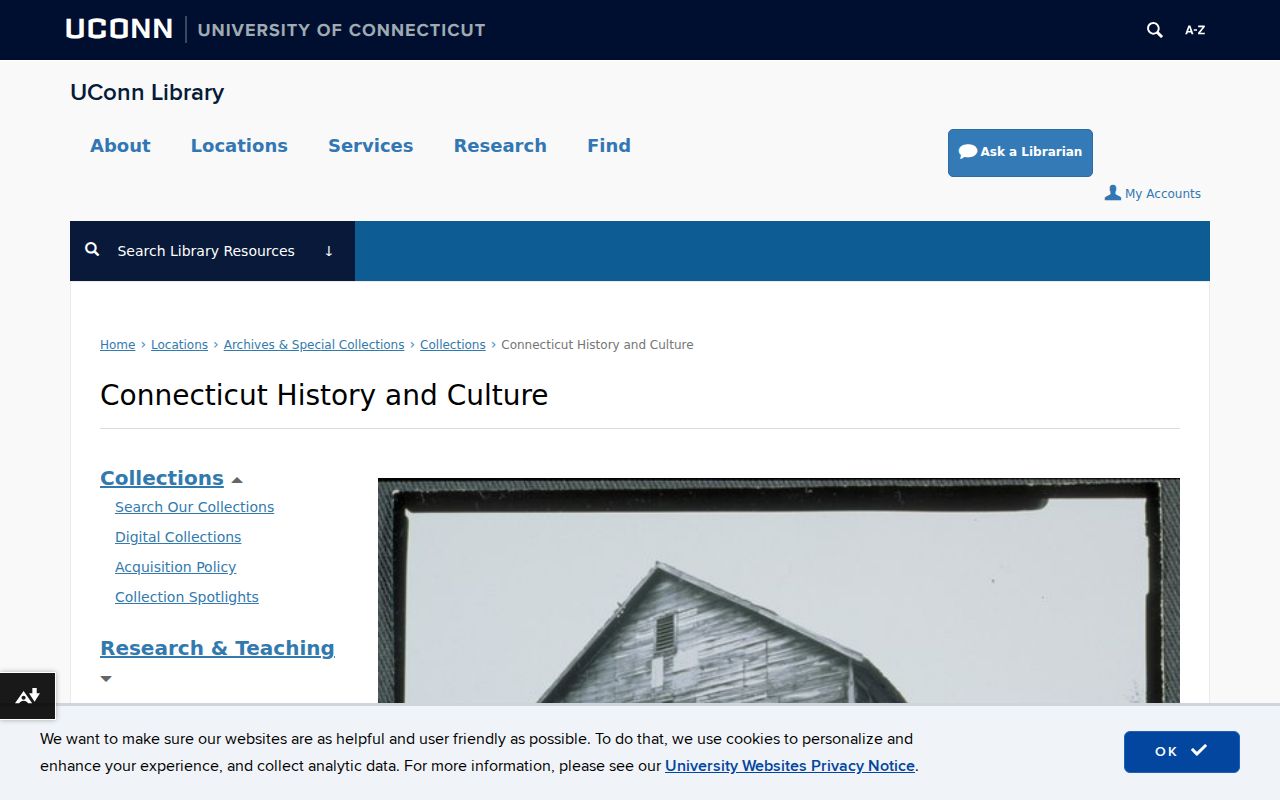Open site search magnifier icon in header
Screen dimensions: 1280x800
[x=1155, y=30]
